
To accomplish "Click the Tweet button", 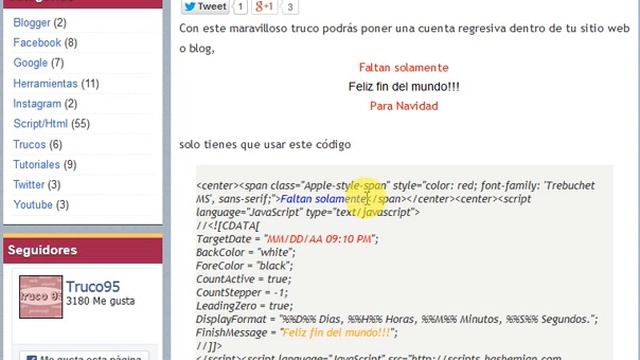I will (205, 7).
